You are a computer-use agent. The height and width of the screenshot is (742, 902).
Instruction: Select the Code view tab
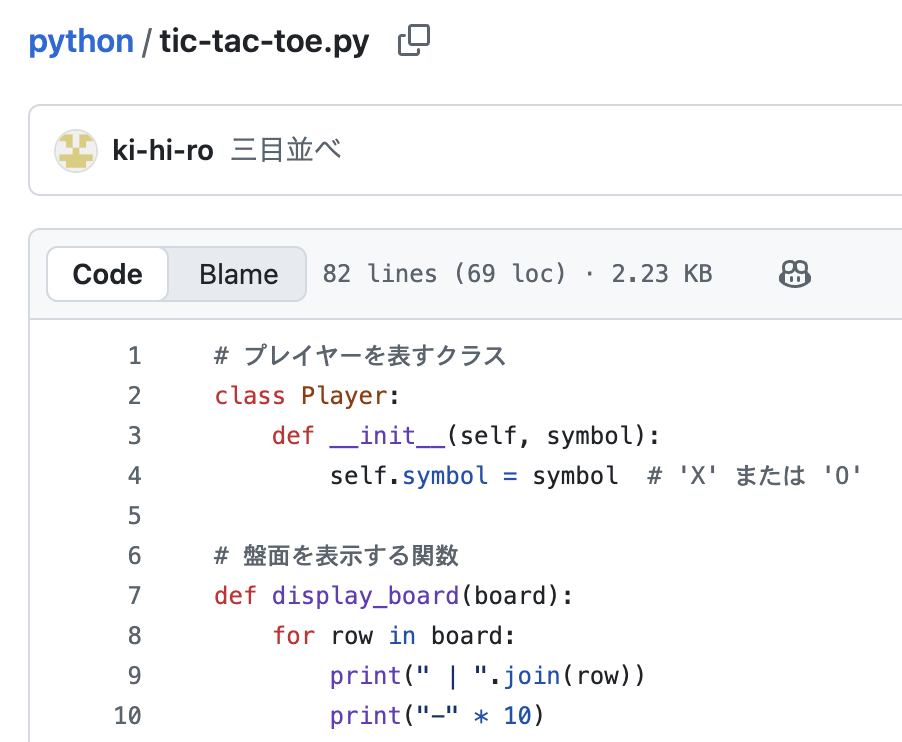pos(108,274)
